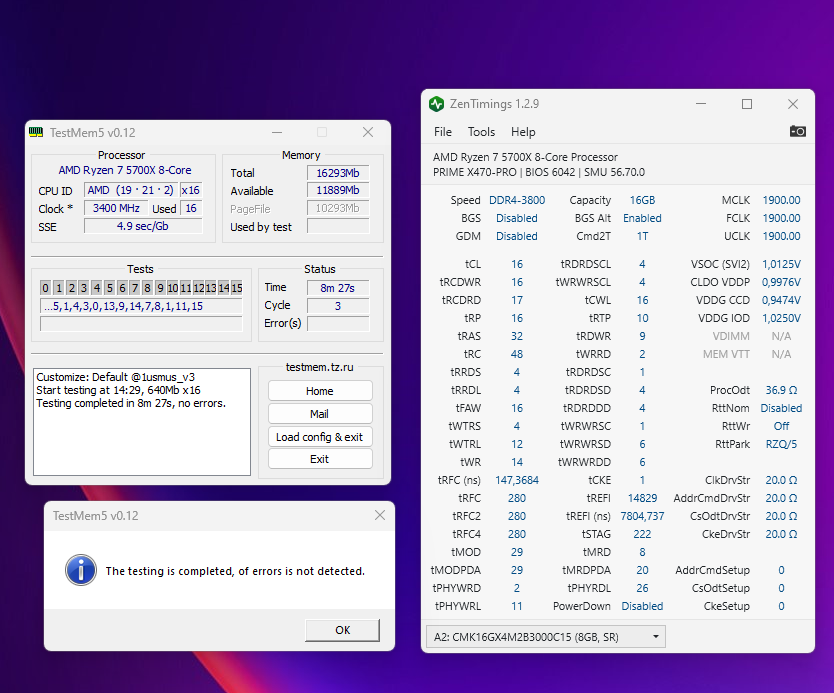Click the PRIME X470-PRO BIOS info line
The image size is (834, 693).
coord(538,172)
